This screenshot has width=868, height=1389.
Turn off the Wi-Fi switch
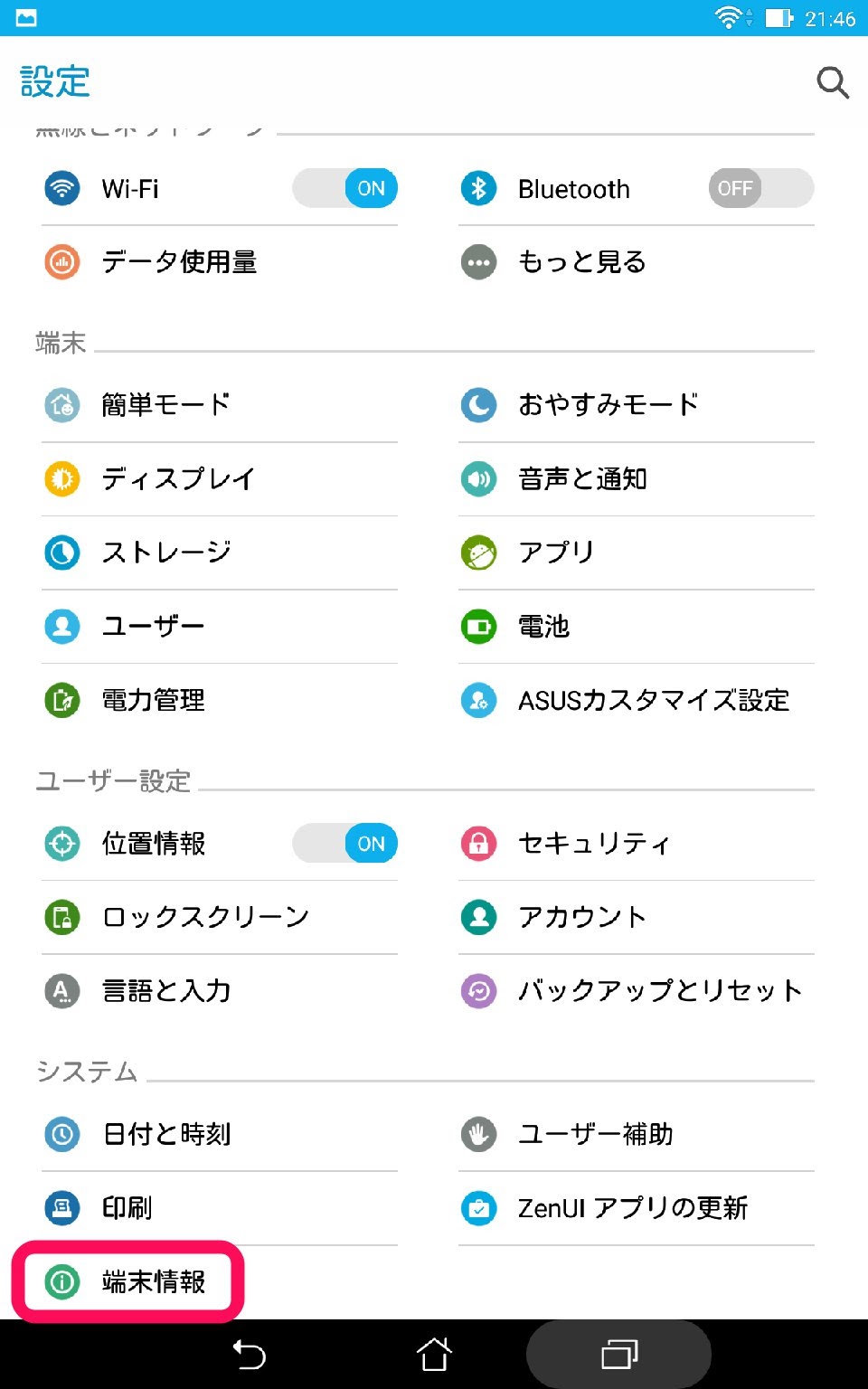344,188
